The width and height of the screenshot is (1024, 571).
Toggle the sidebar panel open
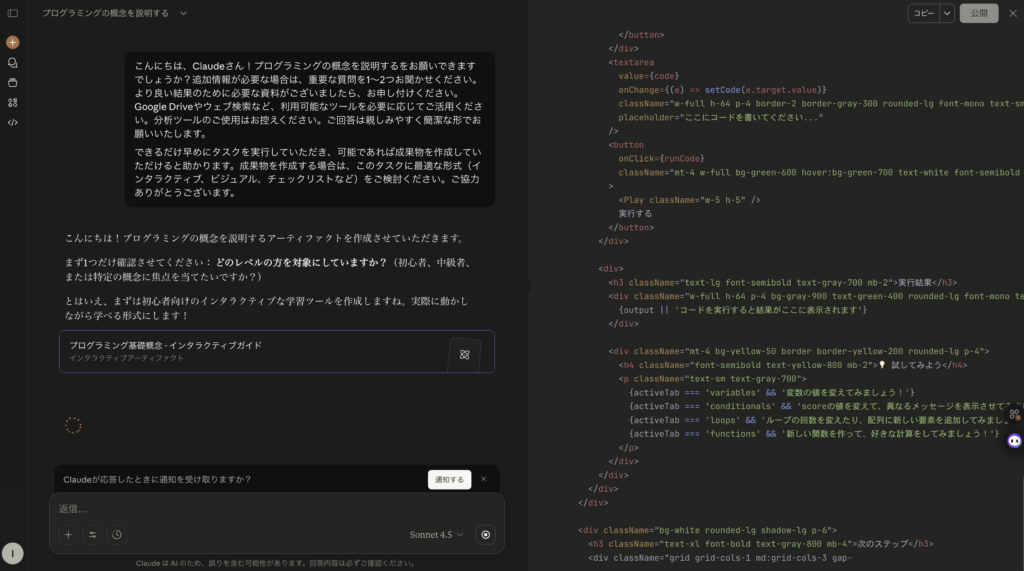tap(13, 13)
